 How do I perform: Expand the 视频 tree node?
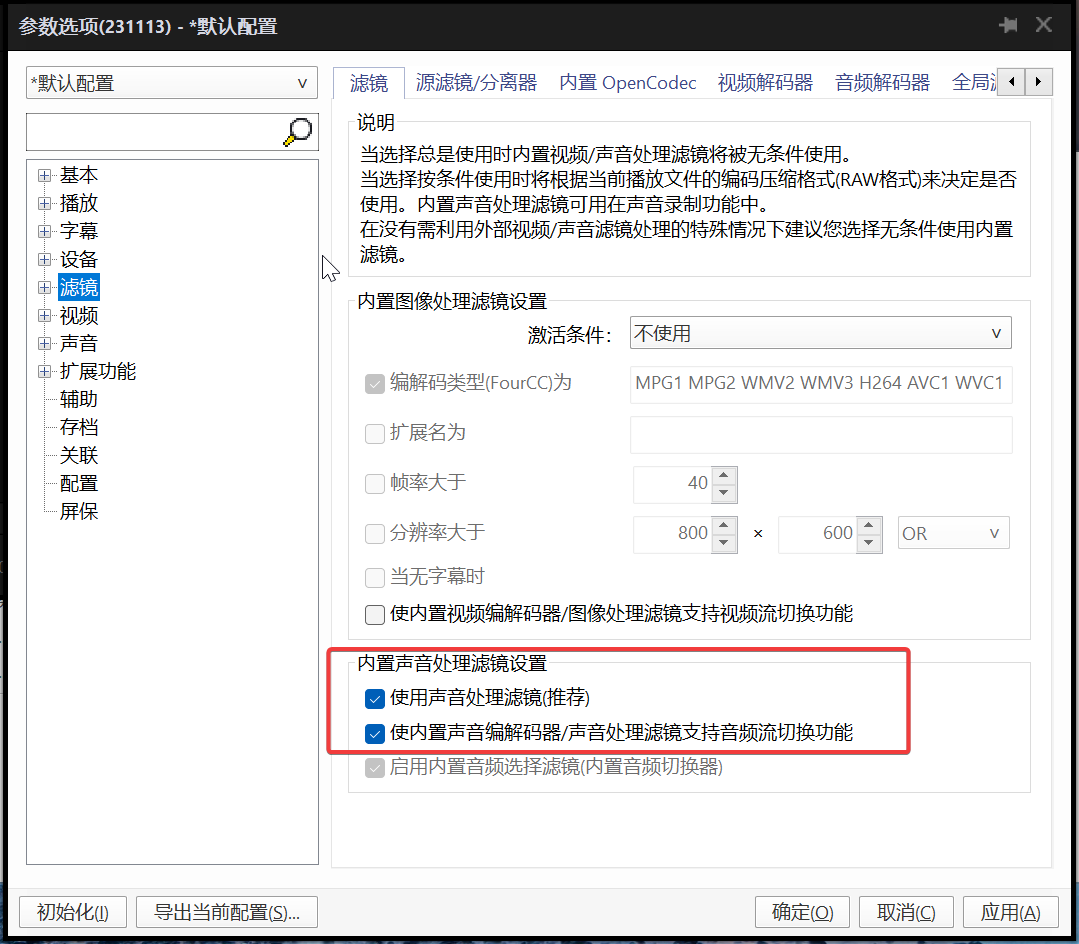(x=45, y=316)
